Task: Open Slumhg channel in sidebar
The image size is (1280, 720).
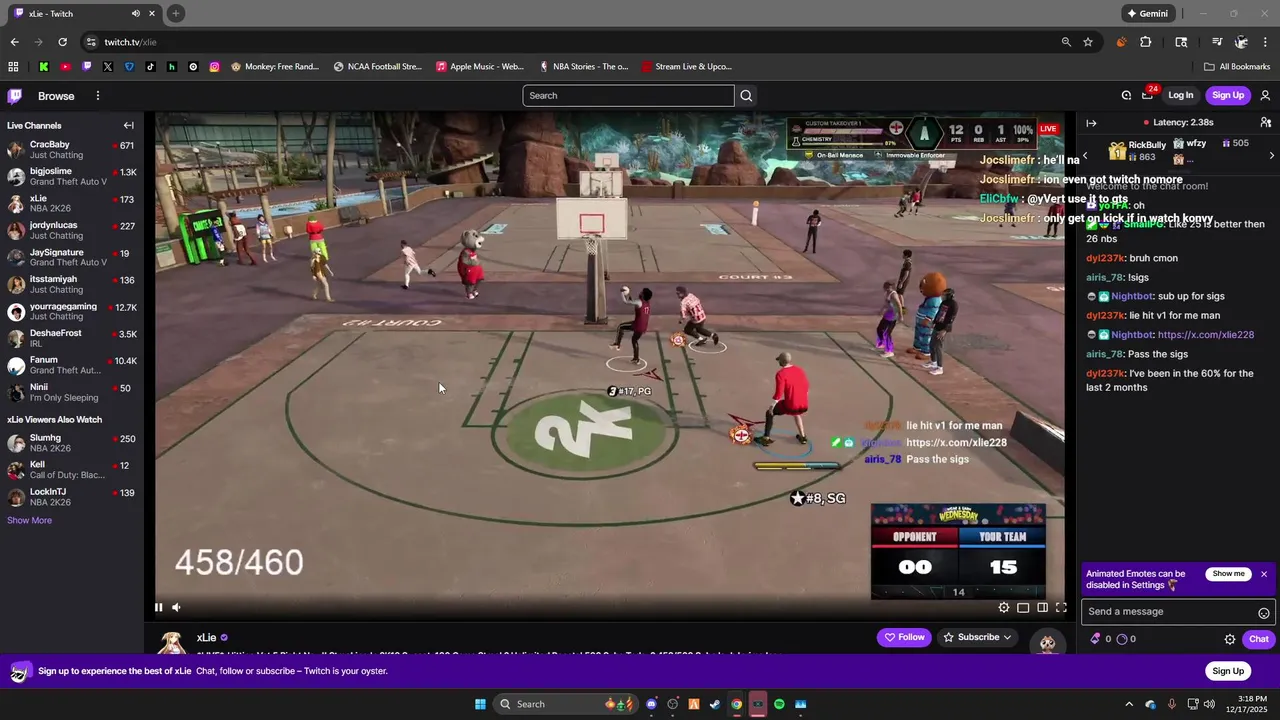Action: tap(72, 443)
